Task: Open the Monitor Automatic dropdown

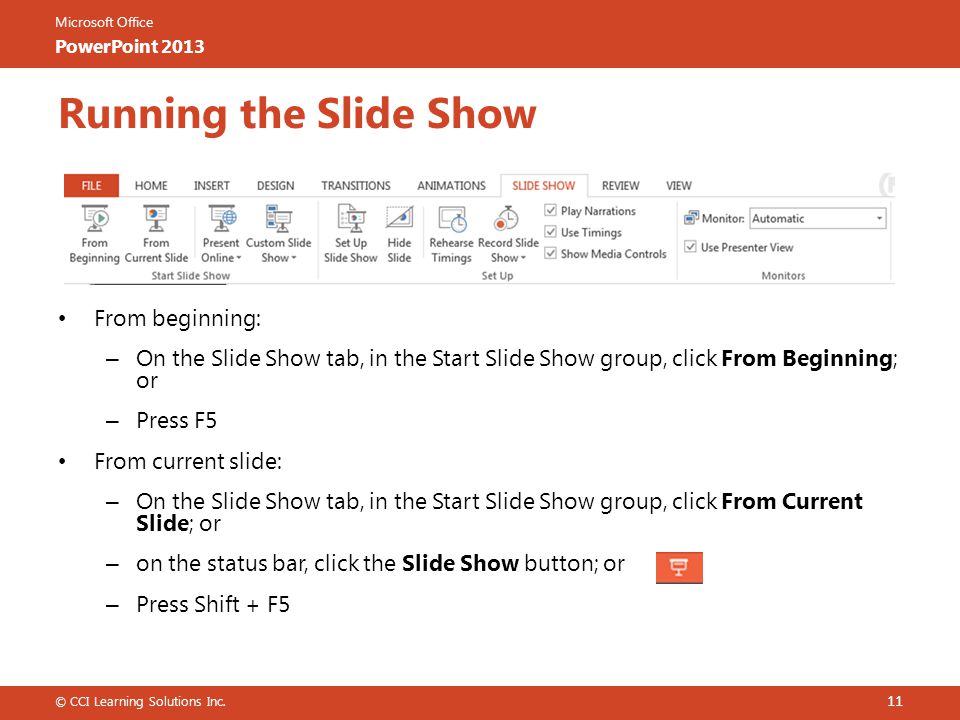Action: click(817, 219)
